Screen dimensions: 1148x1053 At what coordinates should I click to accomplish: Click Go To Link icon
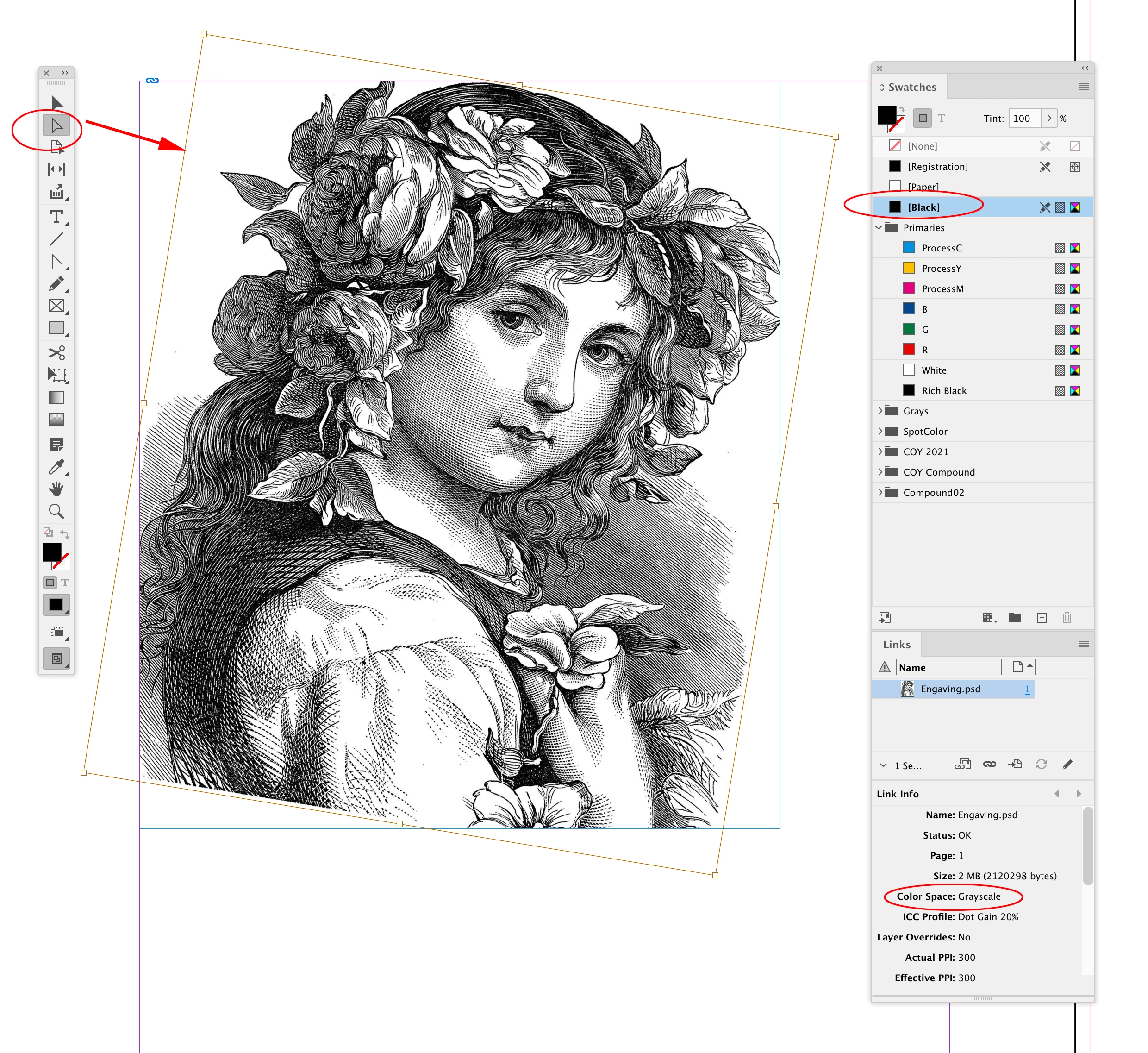tap(1015, 764)
